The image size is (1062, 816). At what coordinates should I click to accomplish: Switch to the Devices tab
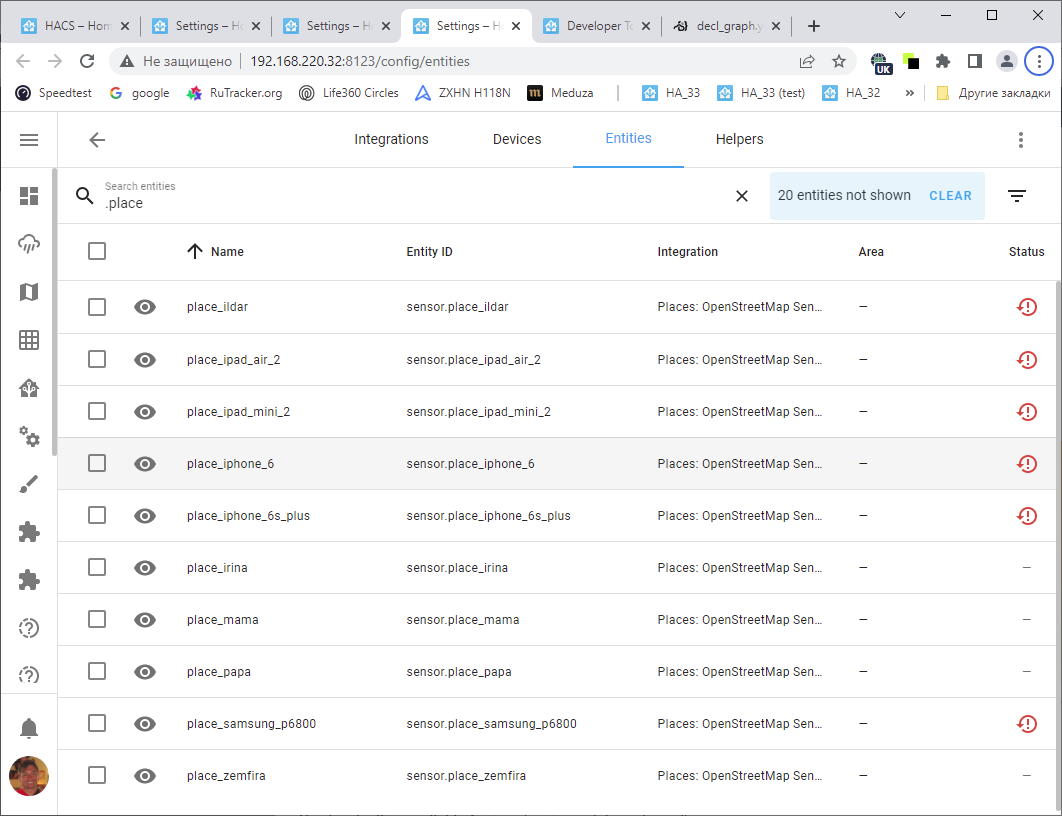coord(517,139)
